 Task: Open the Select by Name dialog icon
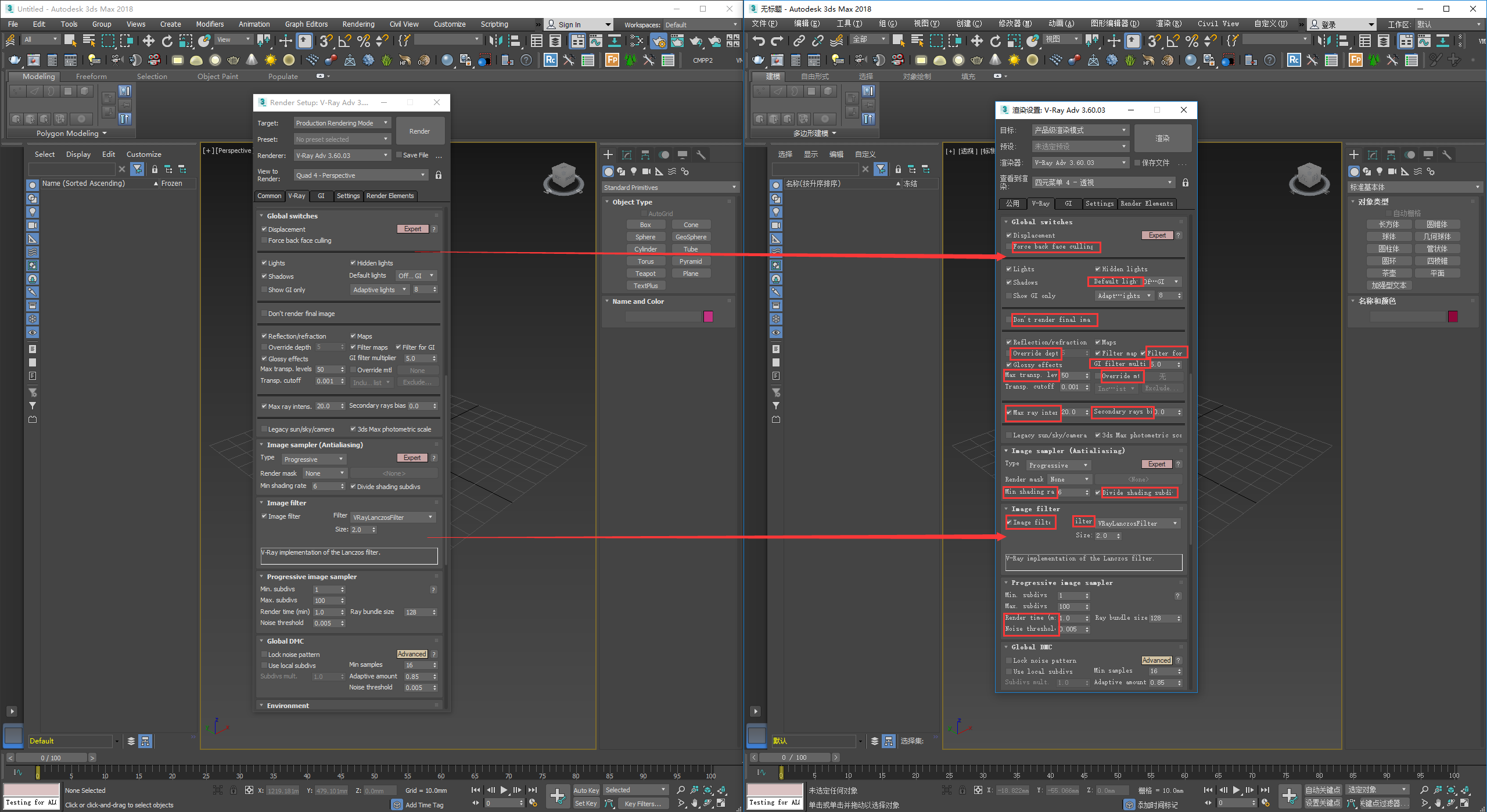coord(88,41)
